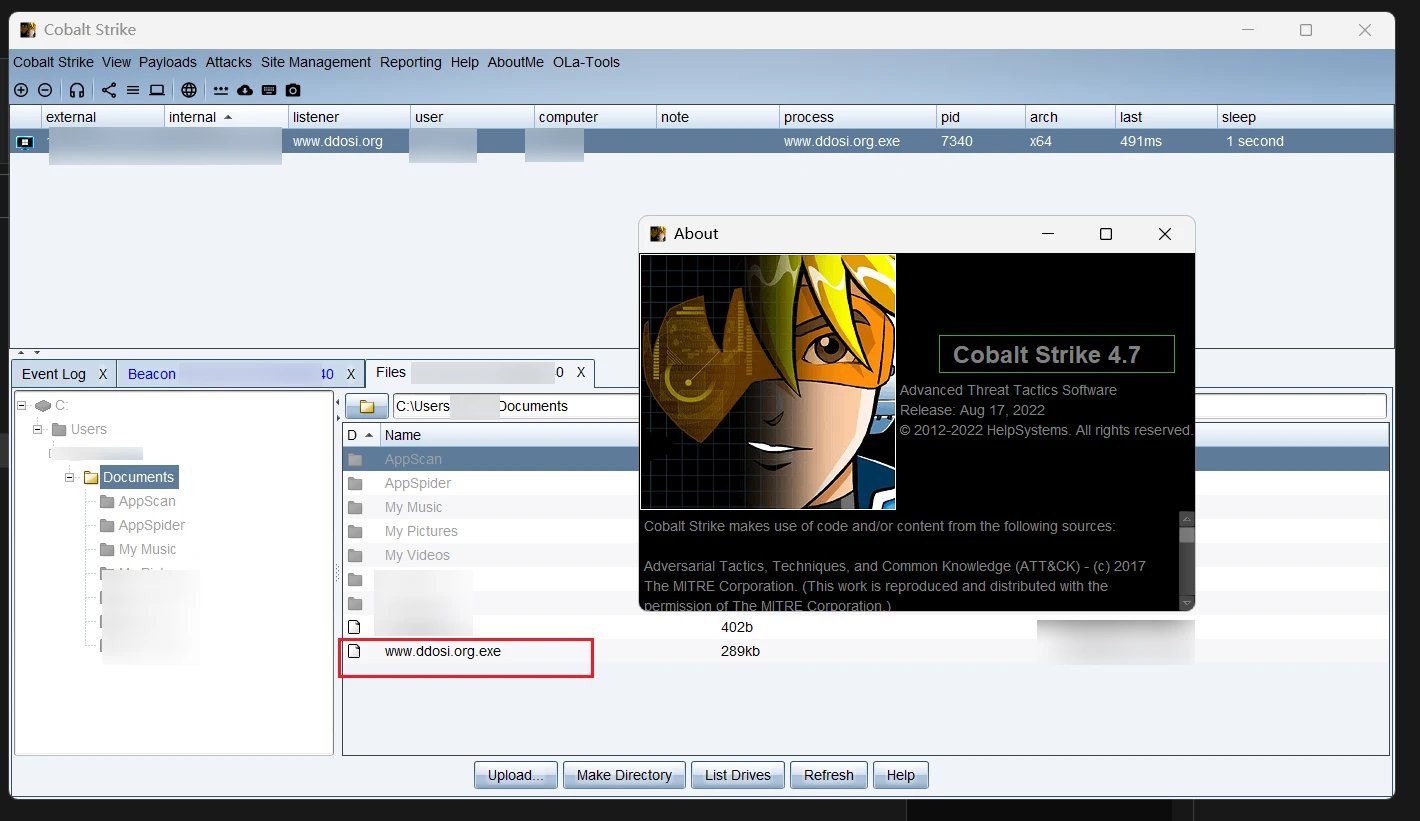
Task: Open the AboutMe menu
Action: [x=516, y=62]
